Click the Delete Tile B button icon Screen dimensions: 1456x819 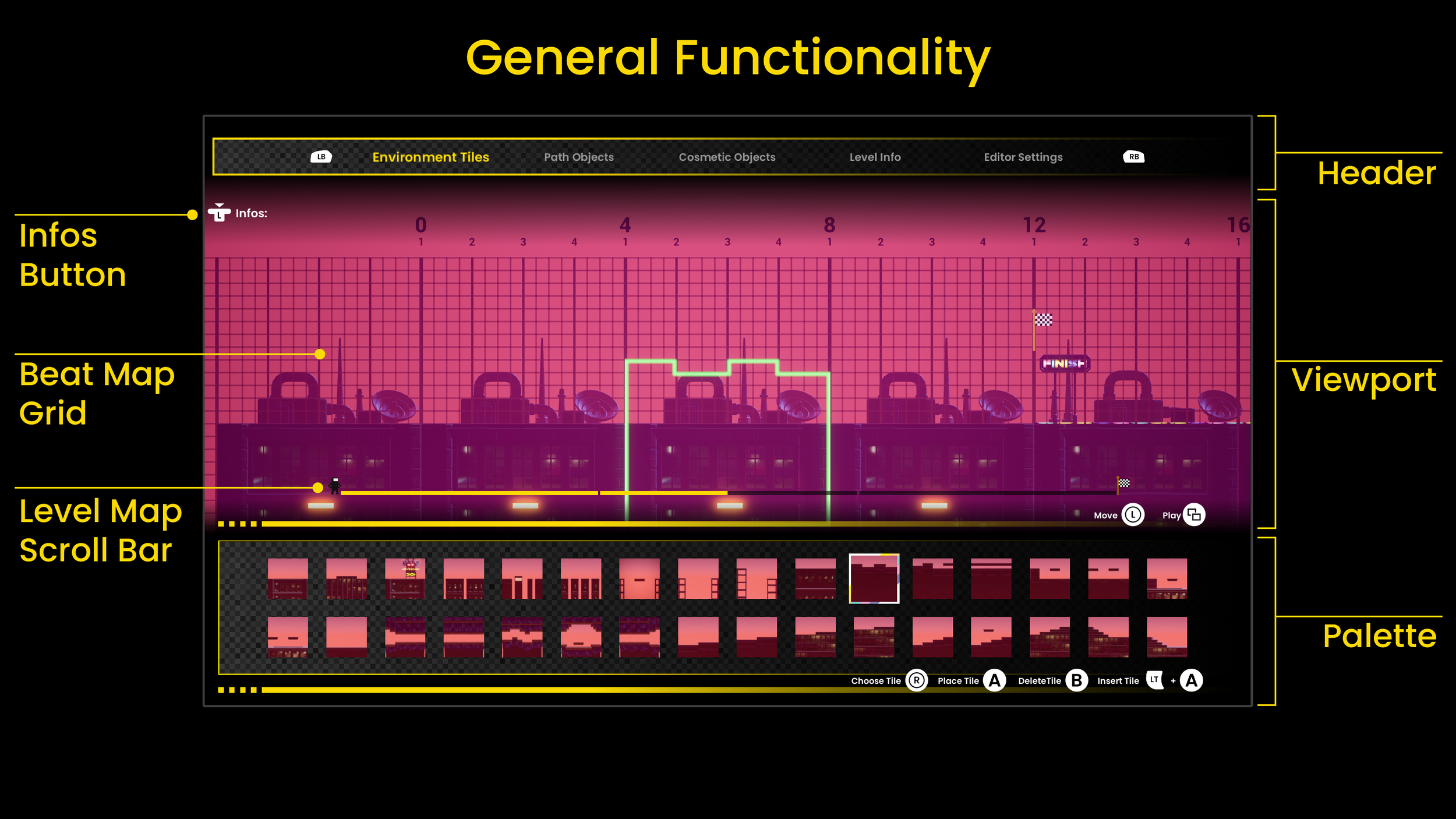[x=1077, y=680]
